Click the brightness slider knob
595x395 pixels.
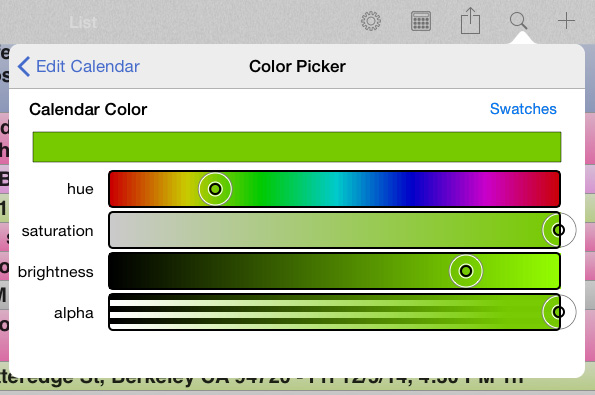(466, 271)
